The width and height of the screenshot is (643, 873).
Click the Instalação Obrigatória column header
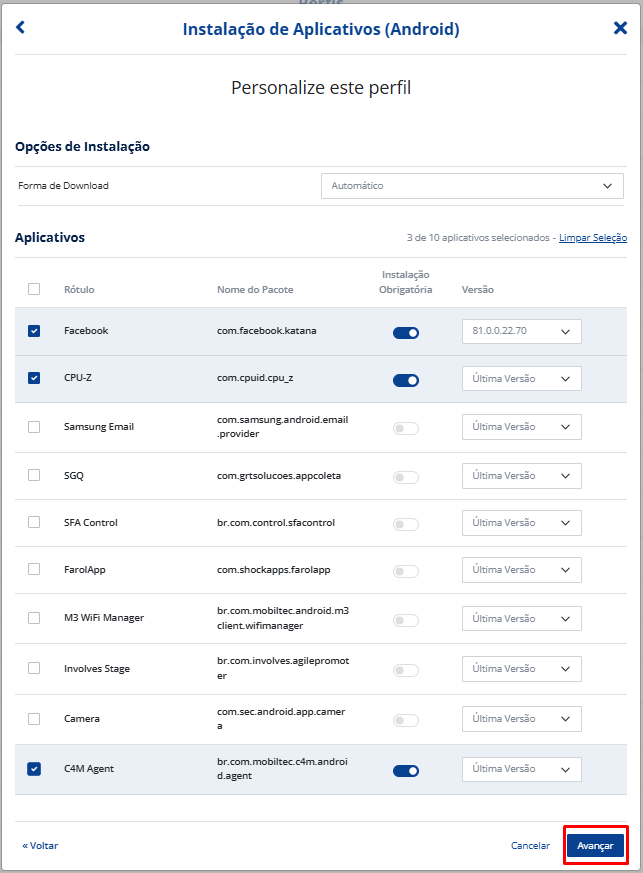coord(406,282)
